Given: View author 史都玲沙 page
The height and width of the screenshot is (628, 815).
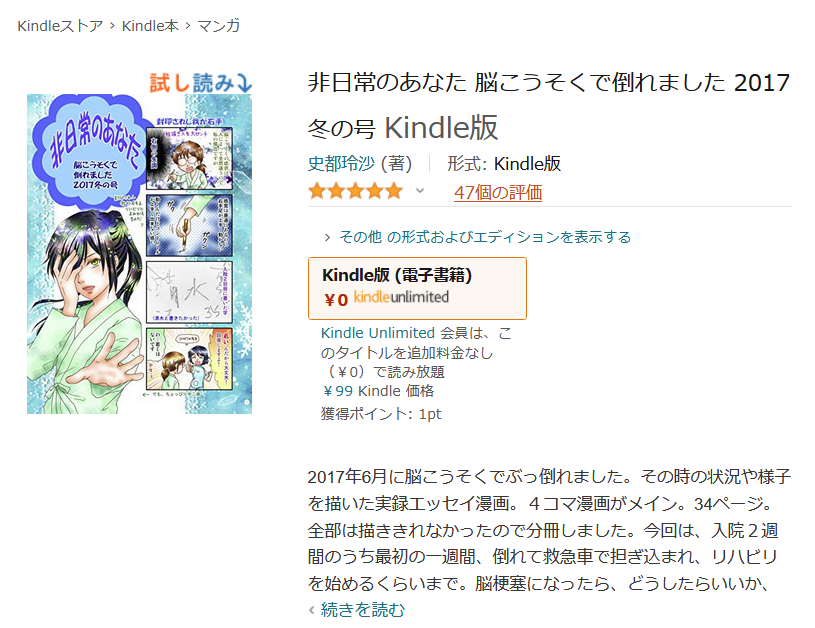Looking at the screenshot, I should [341, 164].
